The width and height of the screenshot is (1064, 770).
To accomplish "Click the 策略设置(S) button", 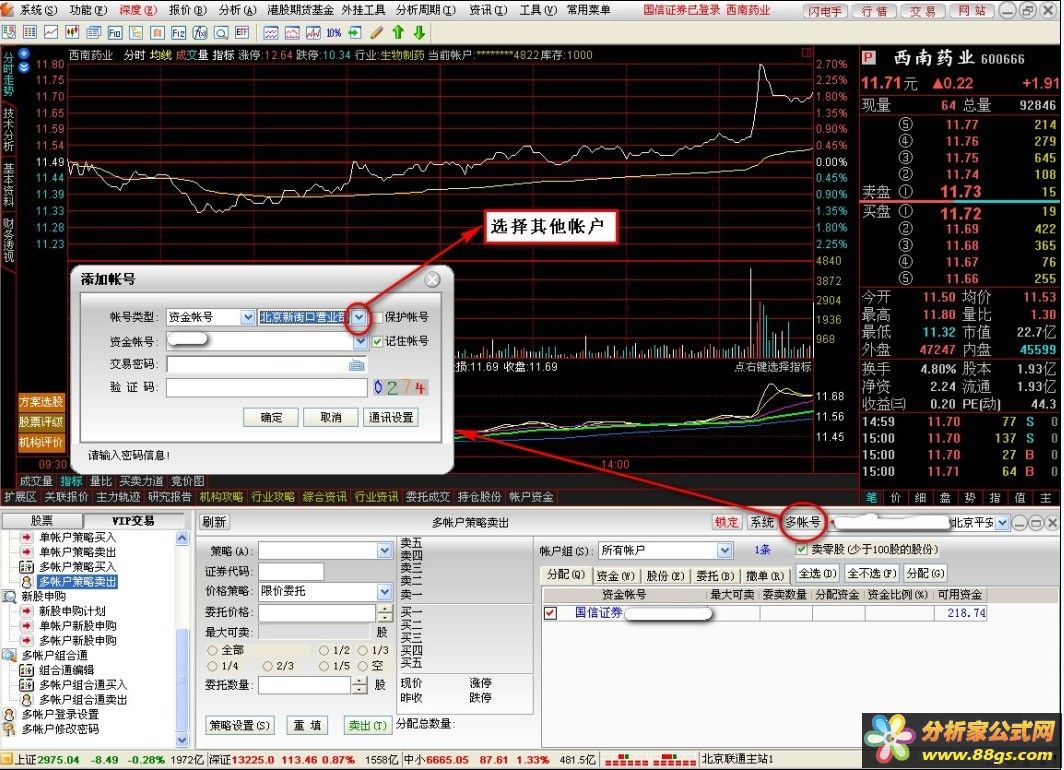I will [239, 725].
